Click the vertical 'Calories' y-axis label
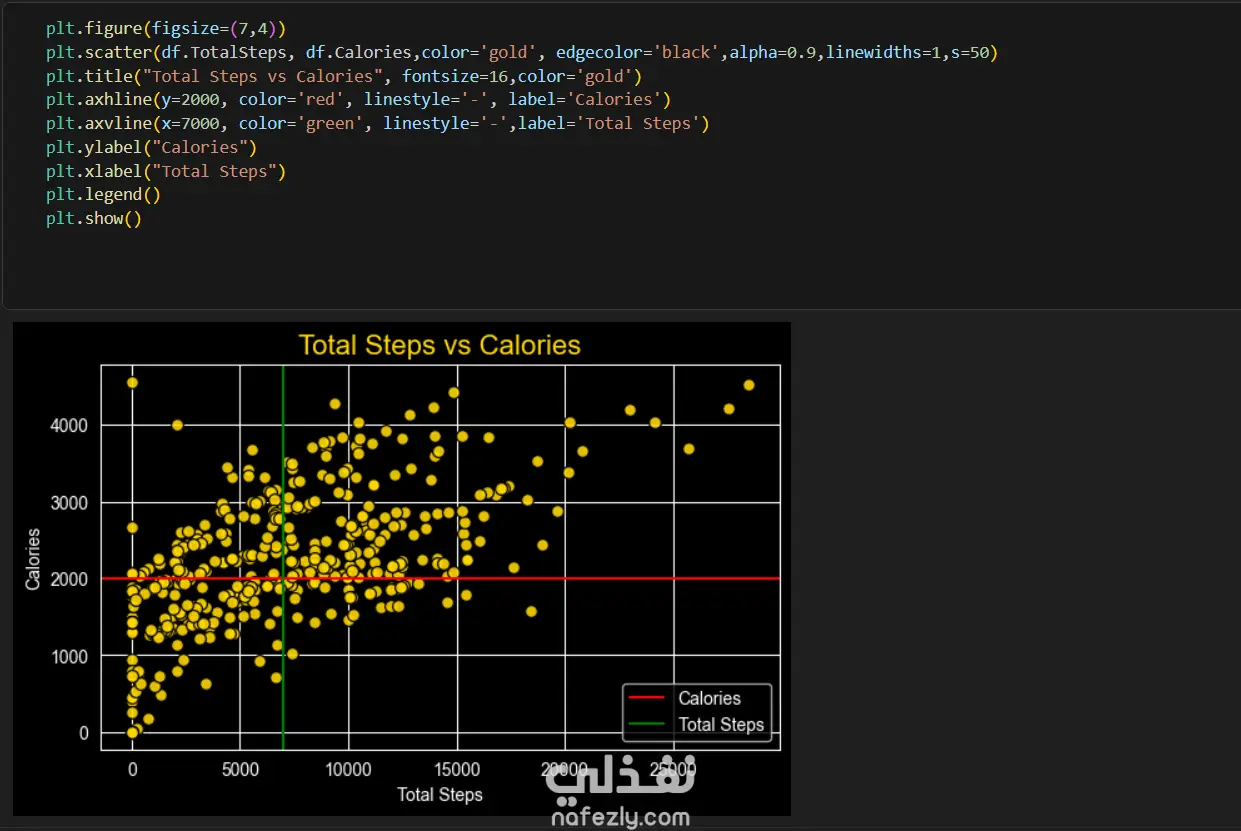Viewport: 1241px width, 831px height. pos(34,559)
